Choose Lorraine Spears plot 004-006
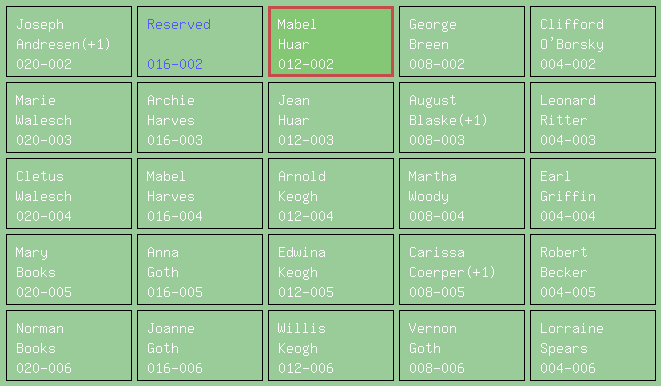Screen dimensions: 661x386 click(593, 346)
